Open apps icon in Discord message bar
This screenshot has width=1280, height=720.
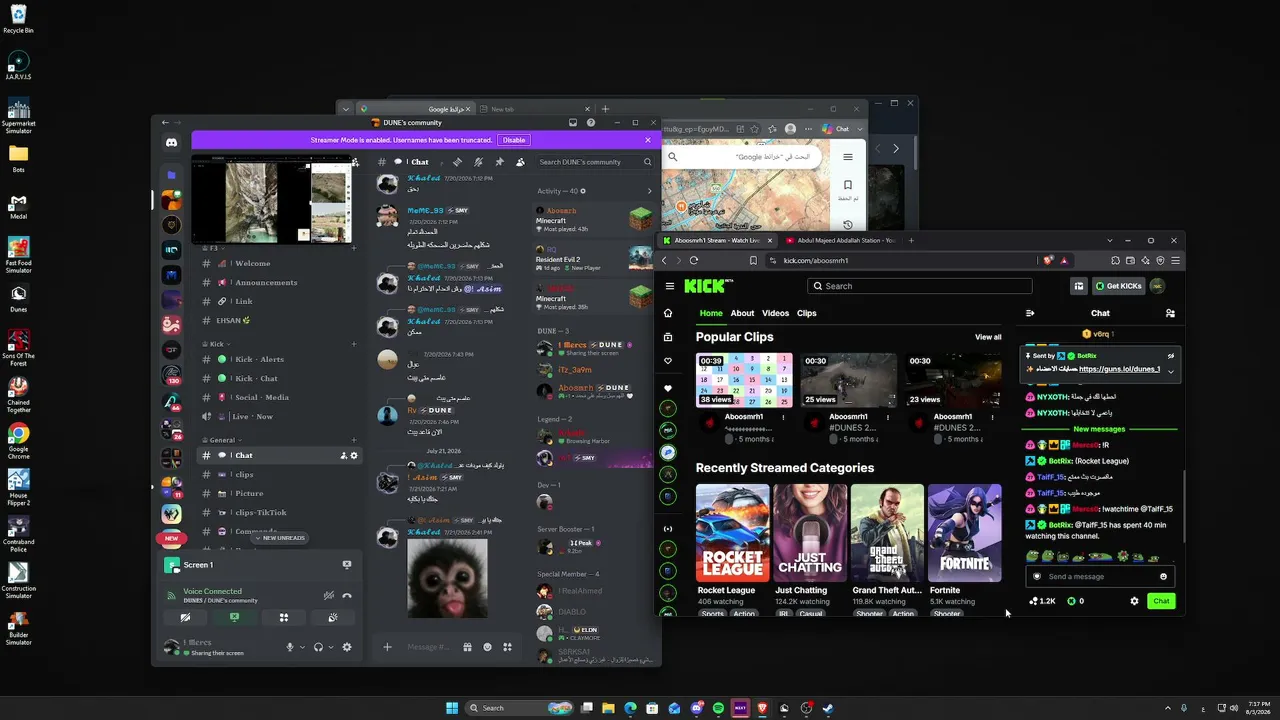[508, 647]
